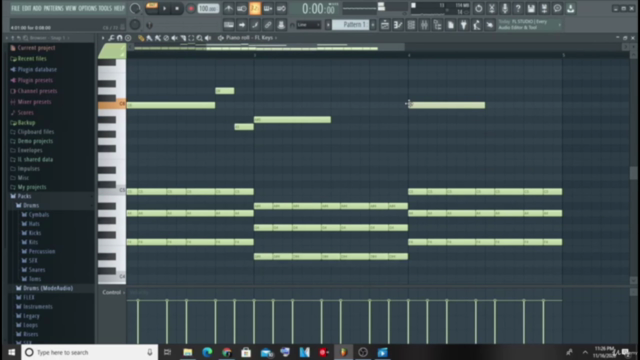
Task: Toggle pattern/song mode switch
Action: [151, 8]
